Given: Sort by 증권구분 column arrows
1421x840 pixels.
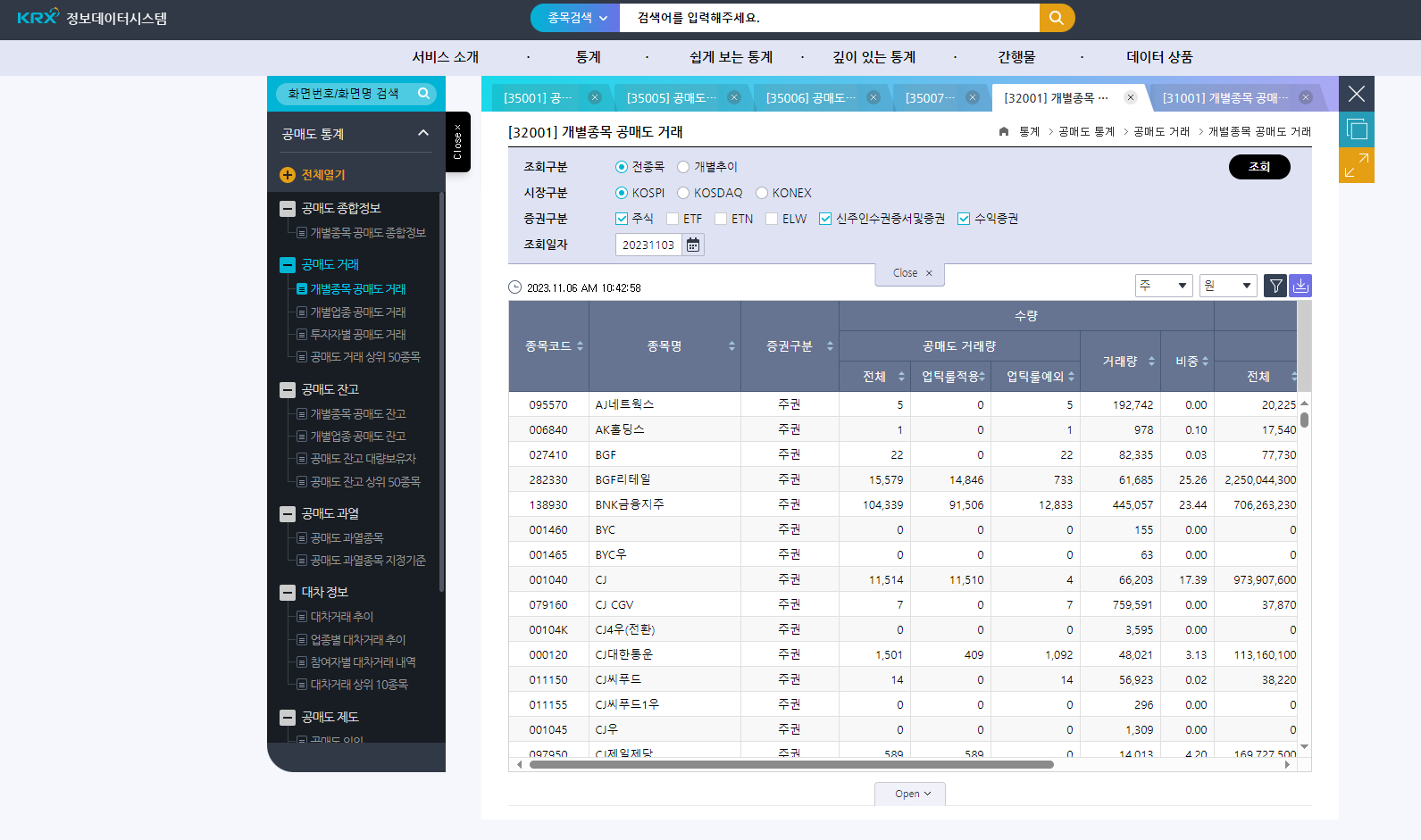Looking at the screenshot, I should 830,346.
